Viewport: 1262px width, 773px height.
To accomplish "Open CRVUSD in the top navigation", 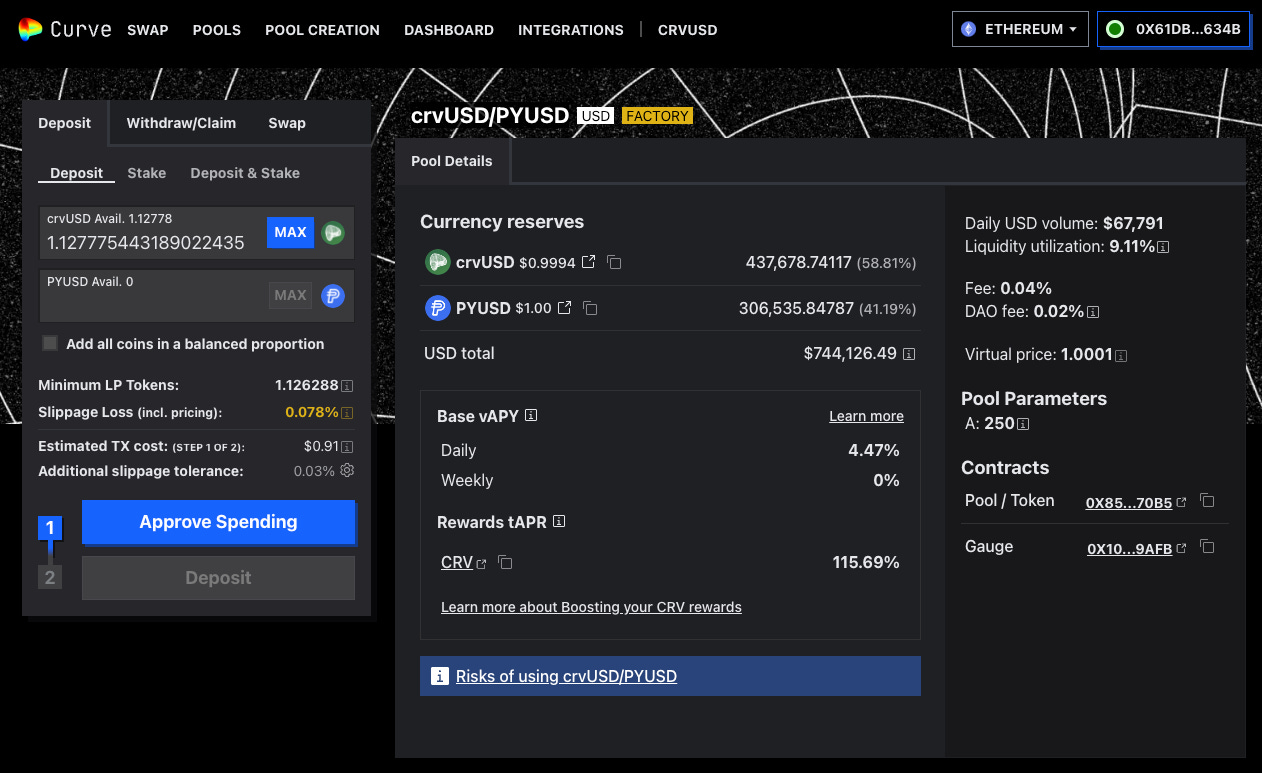I will click(x=688, y=30).
